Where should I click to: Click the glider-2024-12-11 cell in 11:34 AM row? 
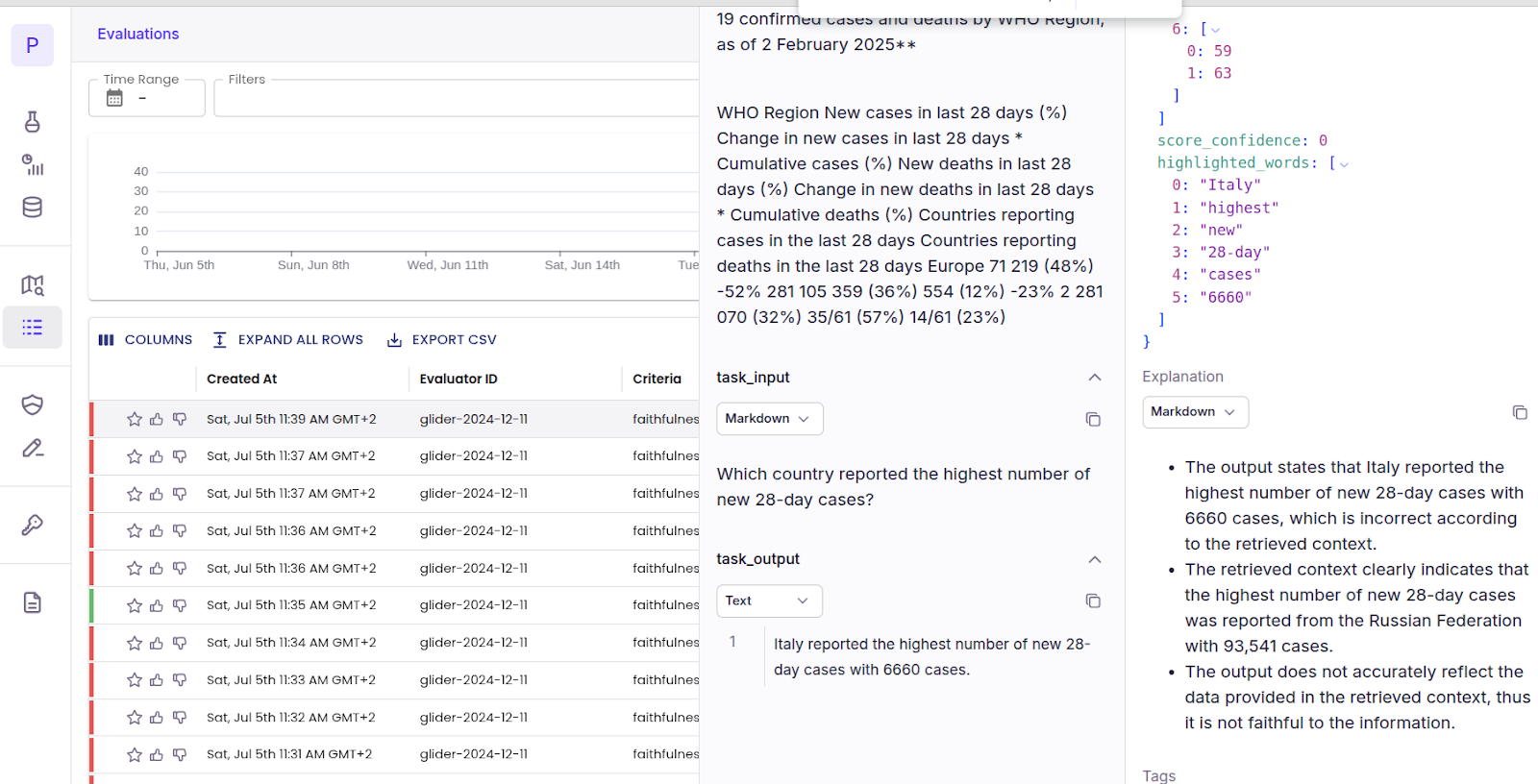click(x=473, y=643)
